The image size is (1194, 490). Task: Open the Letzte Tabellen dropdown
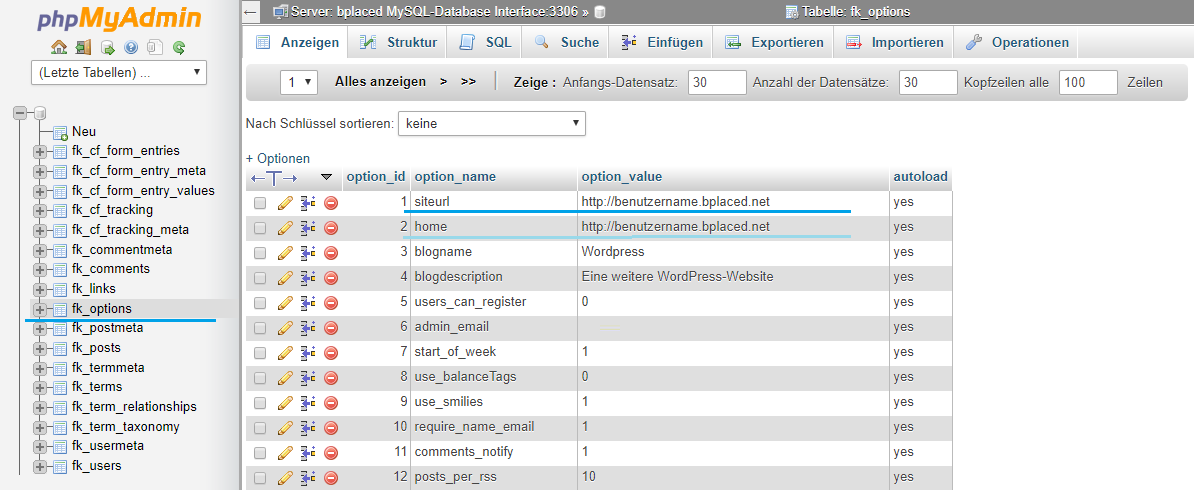pos(119,73)
